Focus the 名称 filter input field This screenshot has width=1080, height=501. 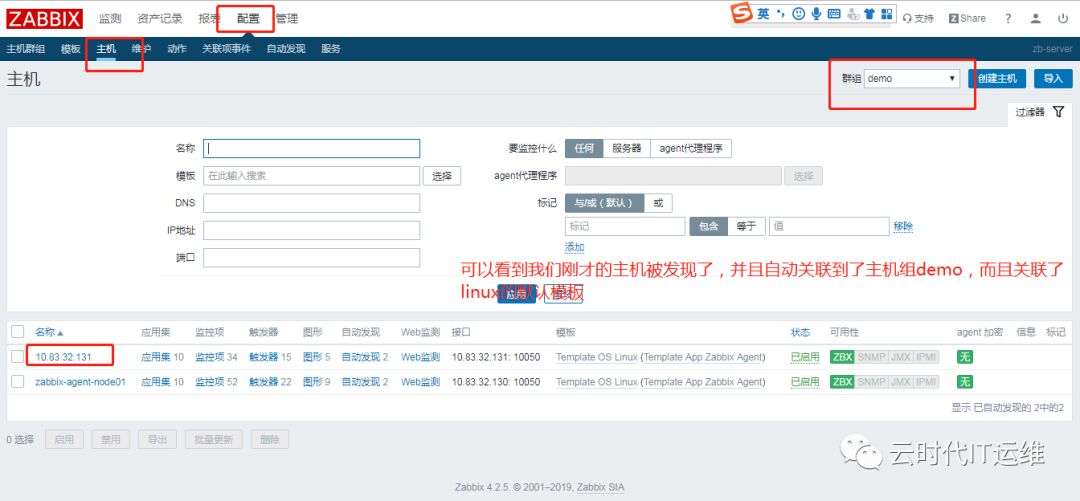click(311, 148)
